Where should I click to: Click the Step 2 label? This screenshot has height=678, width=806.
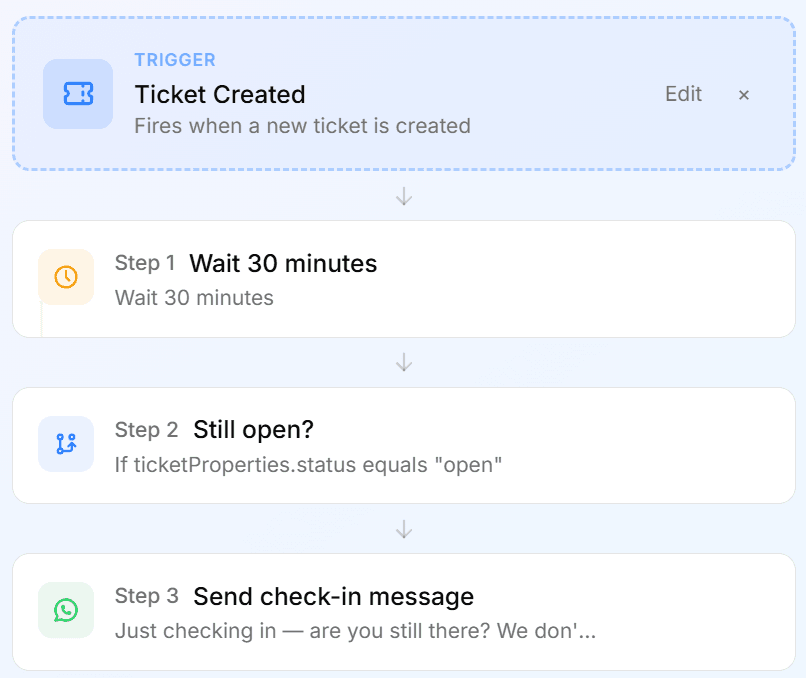[146, 430]
